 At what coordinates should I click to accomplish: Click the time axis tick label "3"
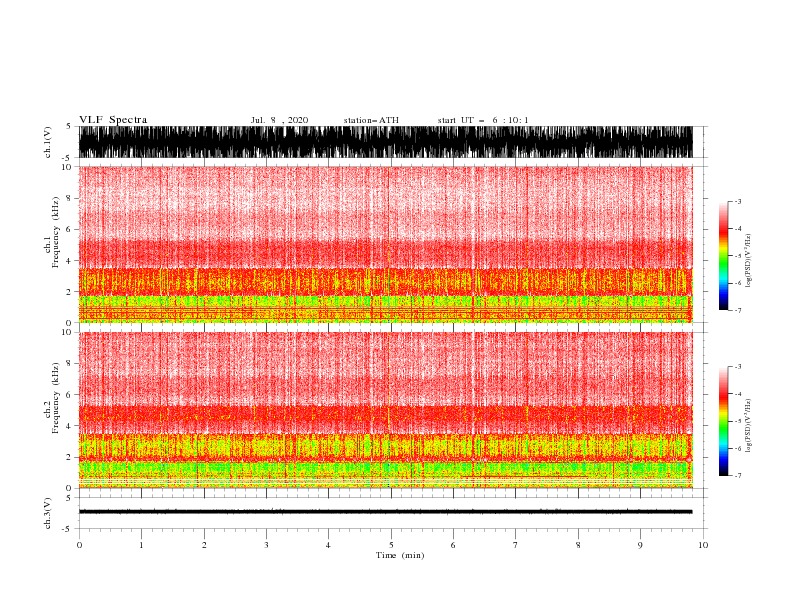[x=266, y=545]
